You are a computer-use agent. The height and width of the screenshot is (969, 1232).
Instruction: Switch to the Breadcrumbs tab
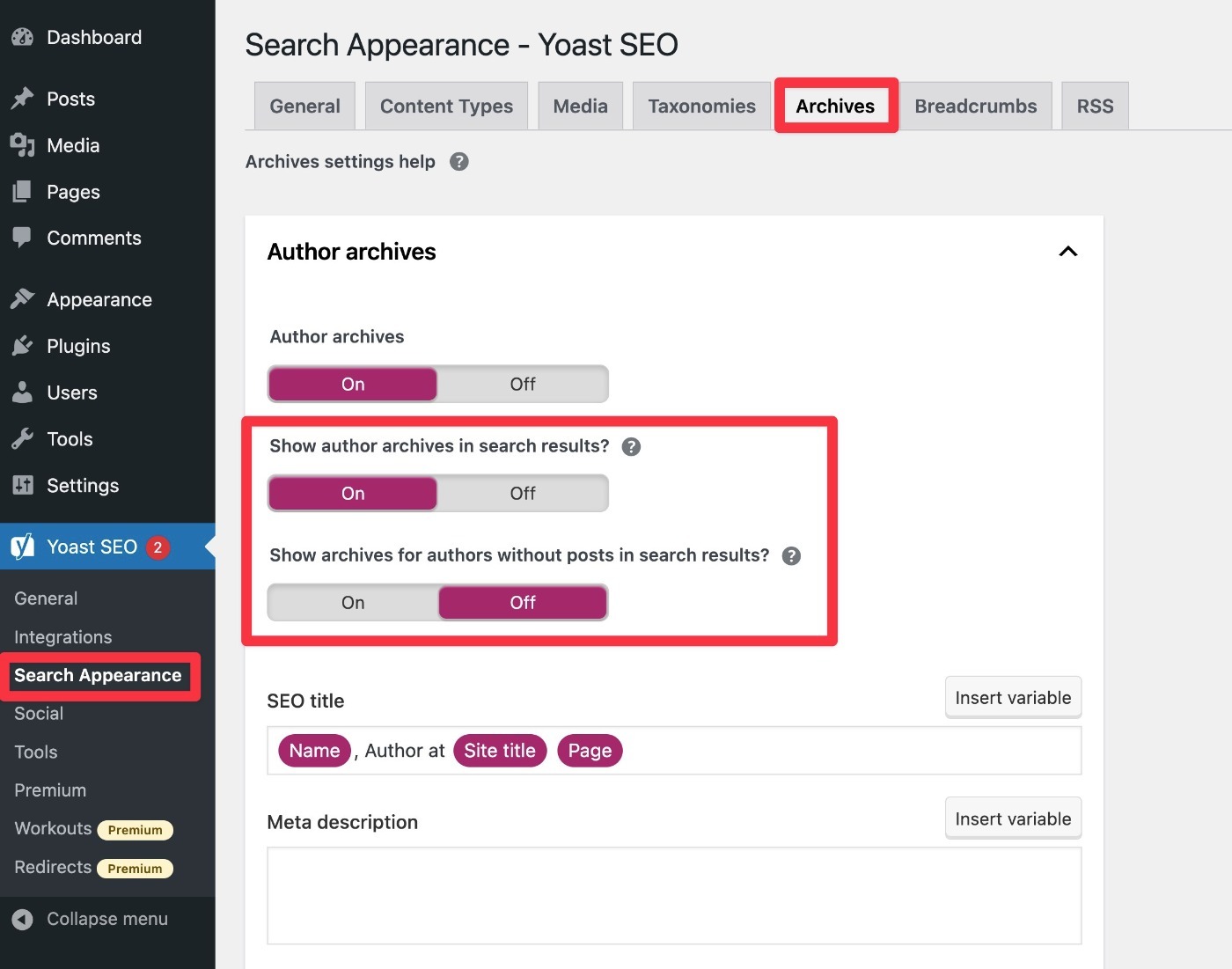click(976, 106)
